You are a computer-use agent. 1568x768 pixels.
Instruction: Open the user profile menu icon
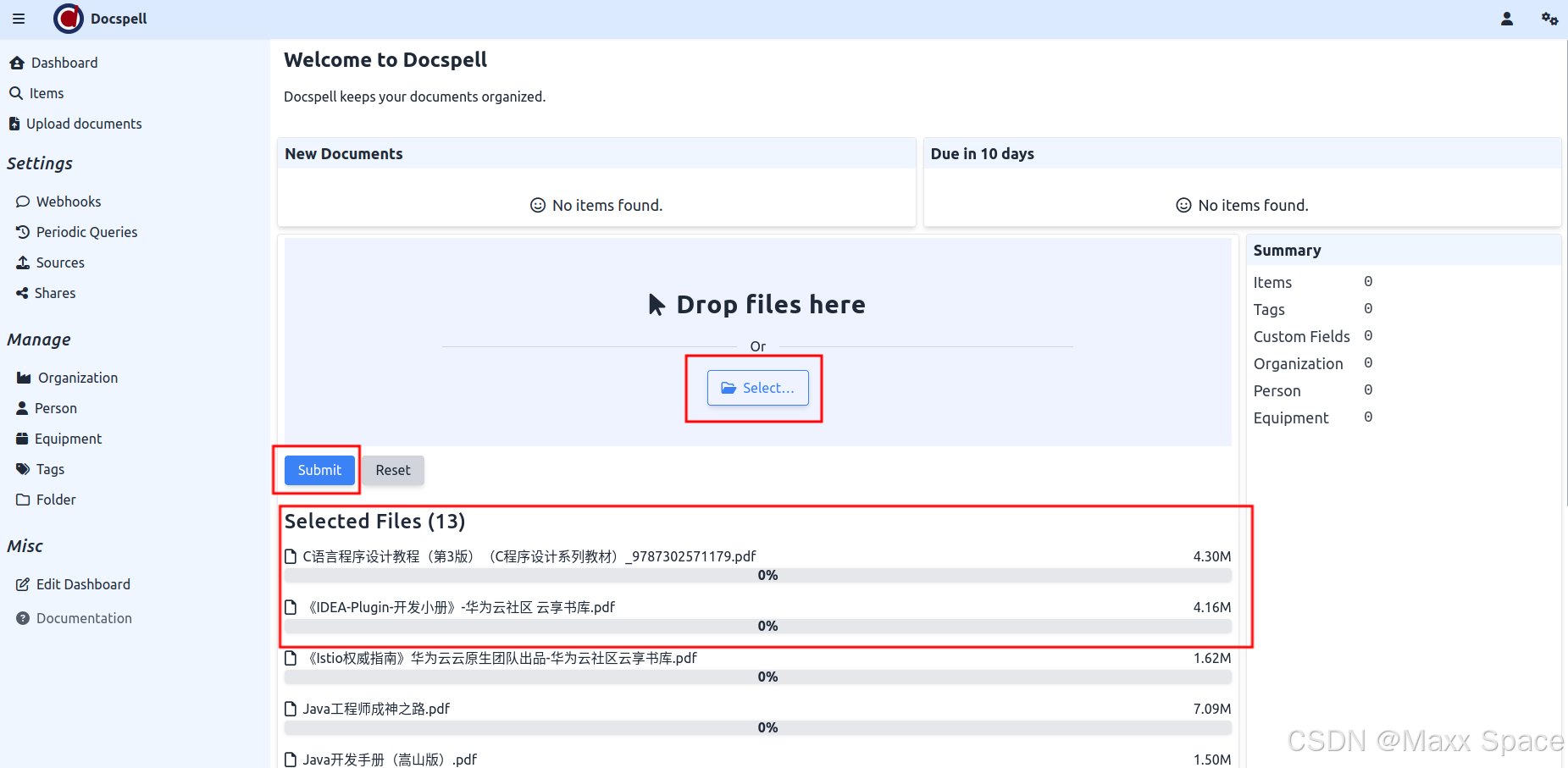click(x=1507, y=19)
